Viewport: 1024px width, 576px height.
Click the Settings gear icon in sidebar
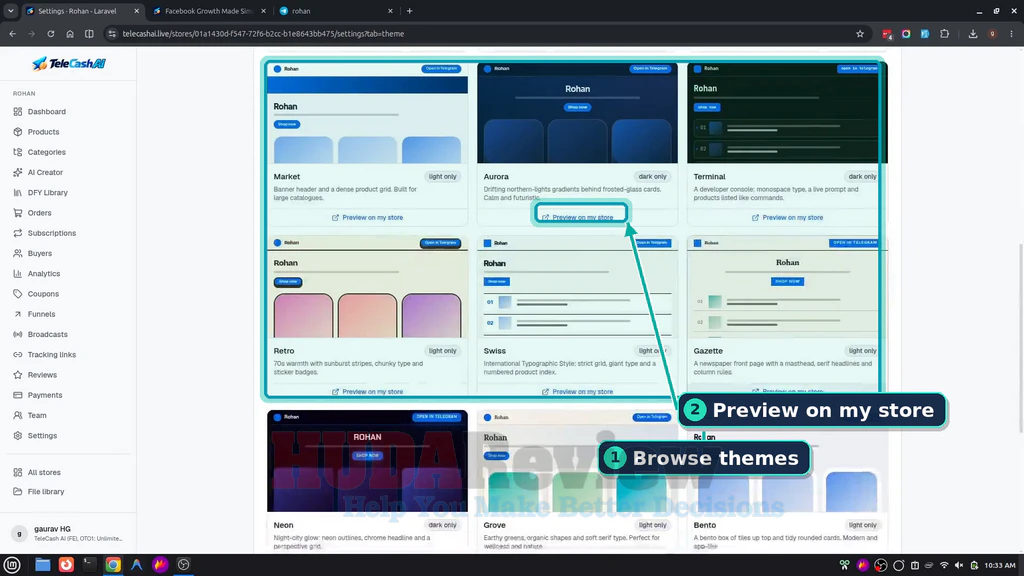coord(18,436)
